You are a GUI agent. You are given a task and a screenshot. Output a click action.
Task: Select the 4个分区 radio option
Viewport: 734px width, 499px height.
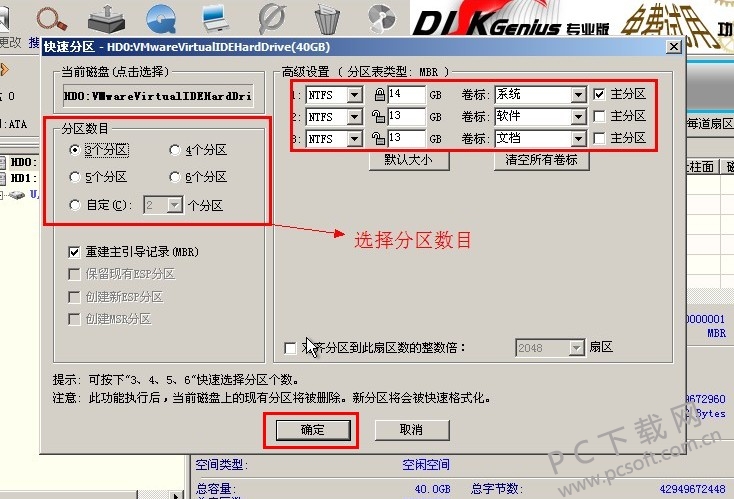(x=175, y=150)
